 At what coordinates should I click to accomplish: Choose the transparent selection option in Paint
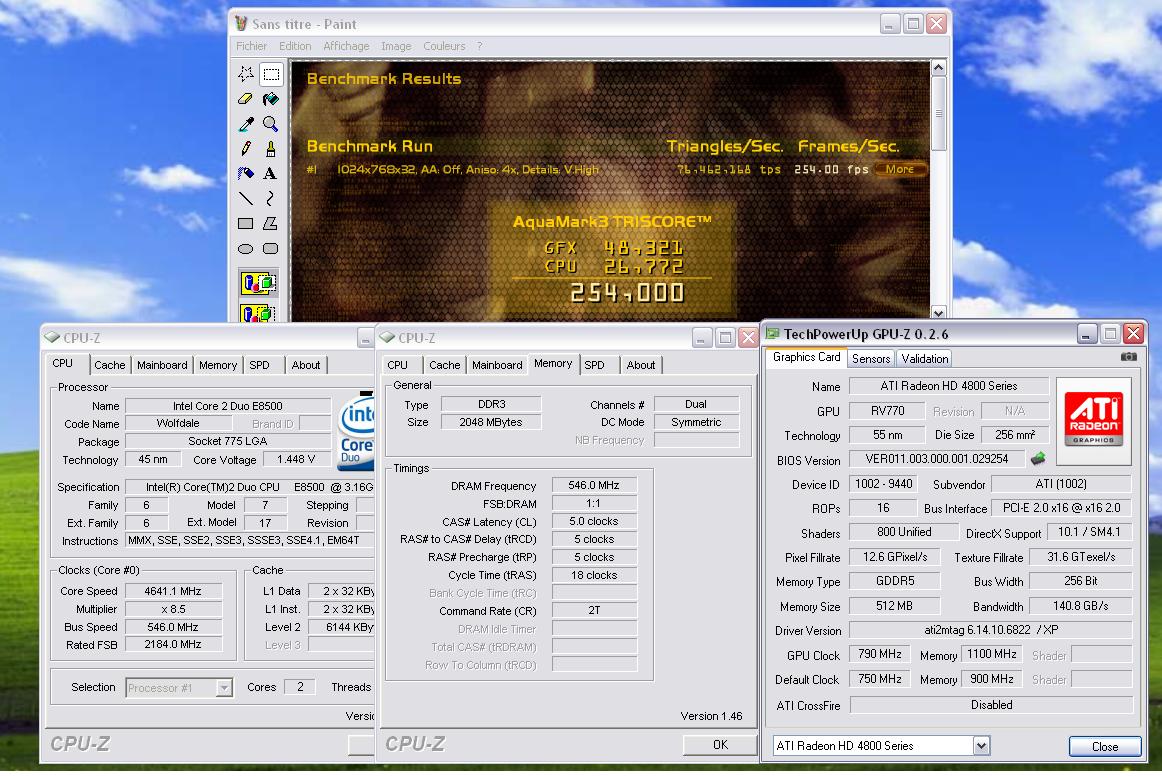[259, 312]
